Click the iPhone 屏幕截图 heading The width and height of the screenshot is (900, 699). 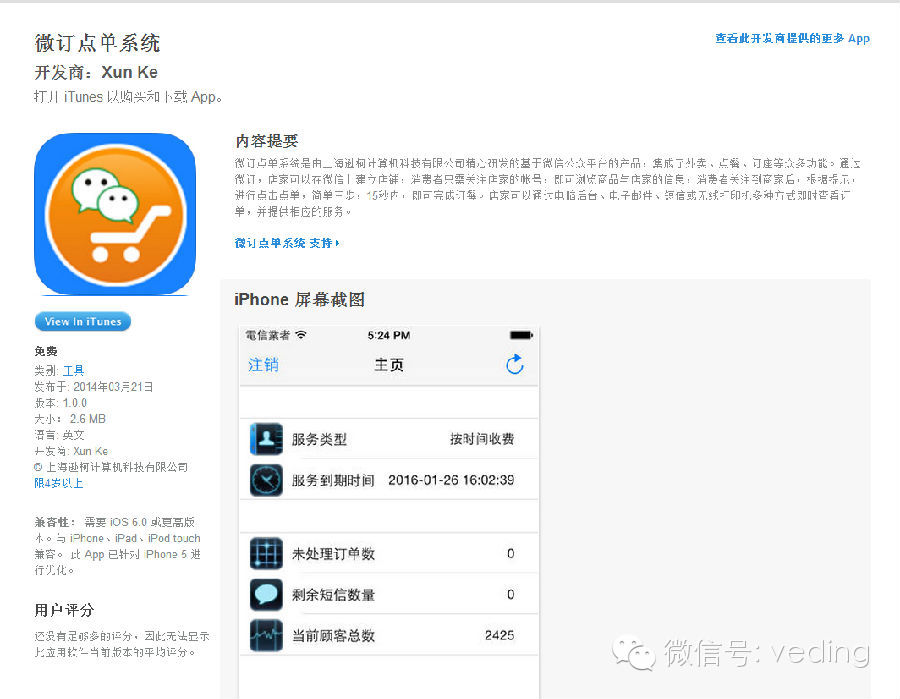[x=299, y=300]
